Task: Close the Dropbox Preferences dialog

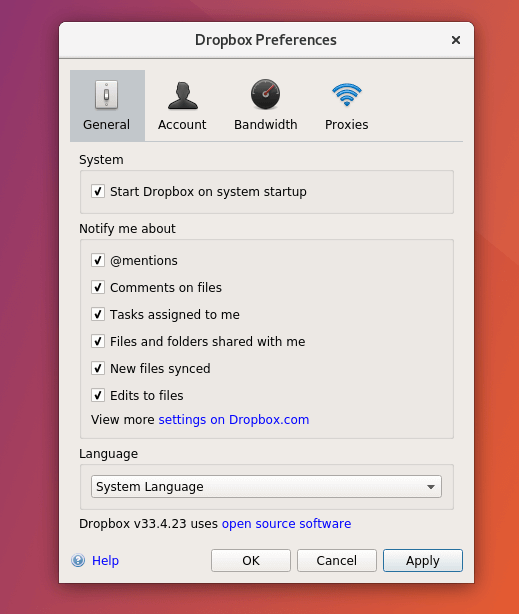Action: [x=456, y=40]
